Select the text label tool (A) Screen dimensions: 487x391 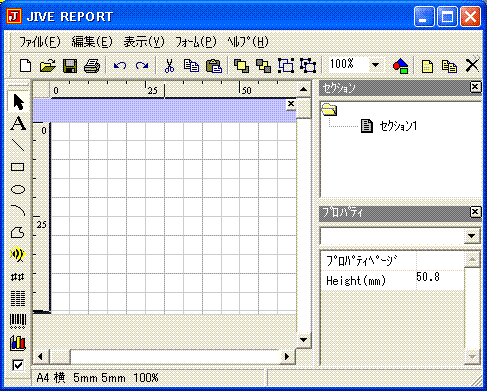(18, 123)
